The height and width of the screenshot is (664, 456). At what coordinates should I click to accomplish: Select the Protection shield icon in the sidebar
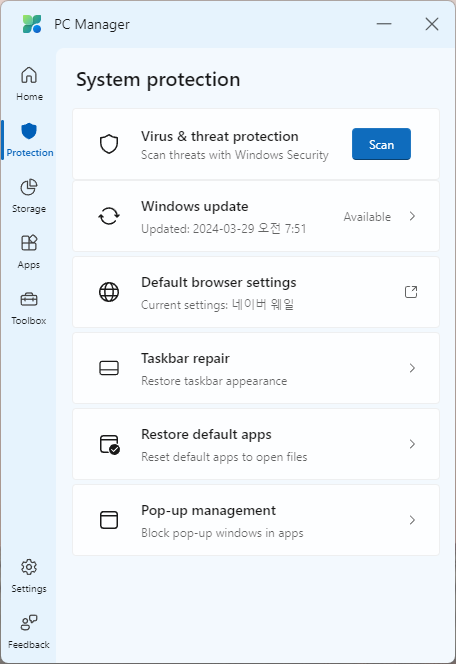point(29,131)
